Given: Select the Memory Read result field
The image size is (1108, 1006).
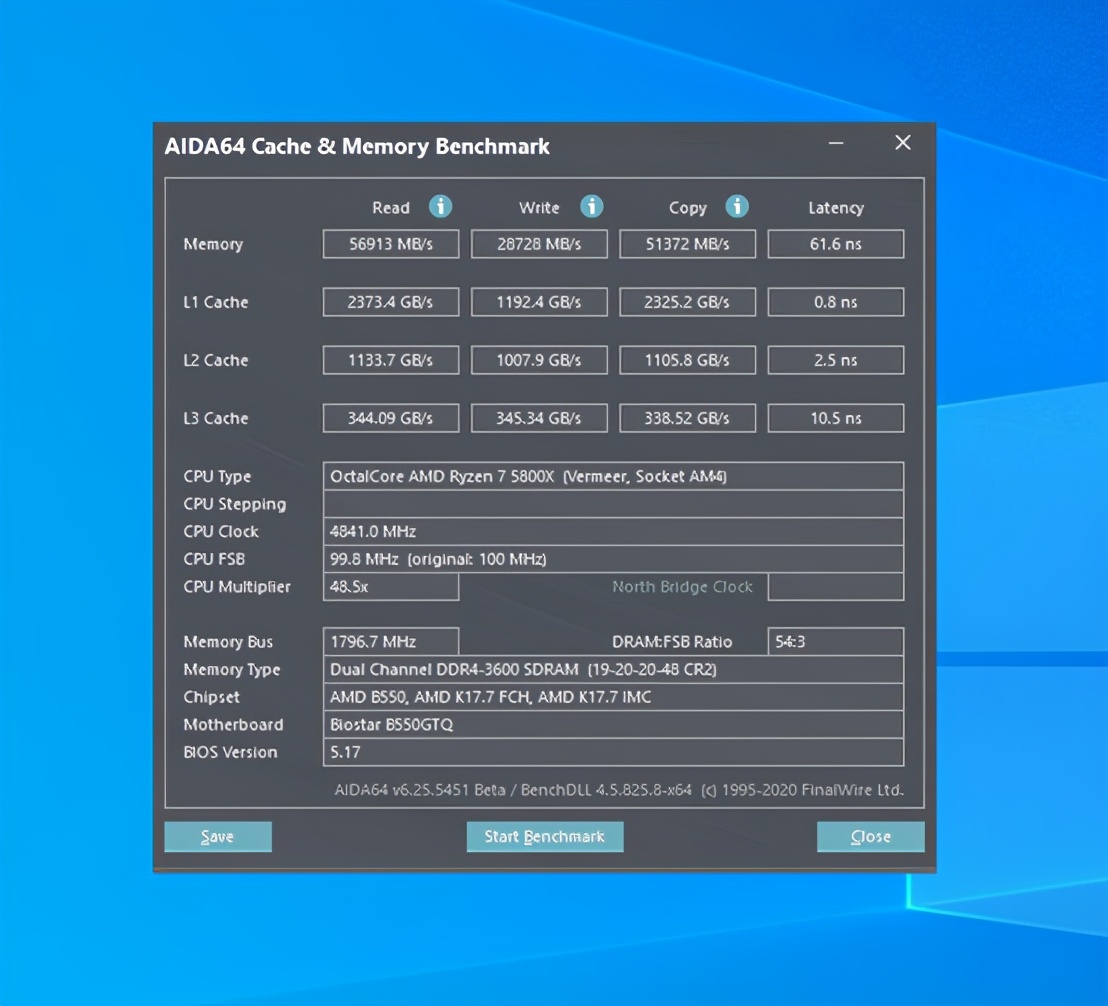Looking at the screenshot, I should (x=391, y=244).
